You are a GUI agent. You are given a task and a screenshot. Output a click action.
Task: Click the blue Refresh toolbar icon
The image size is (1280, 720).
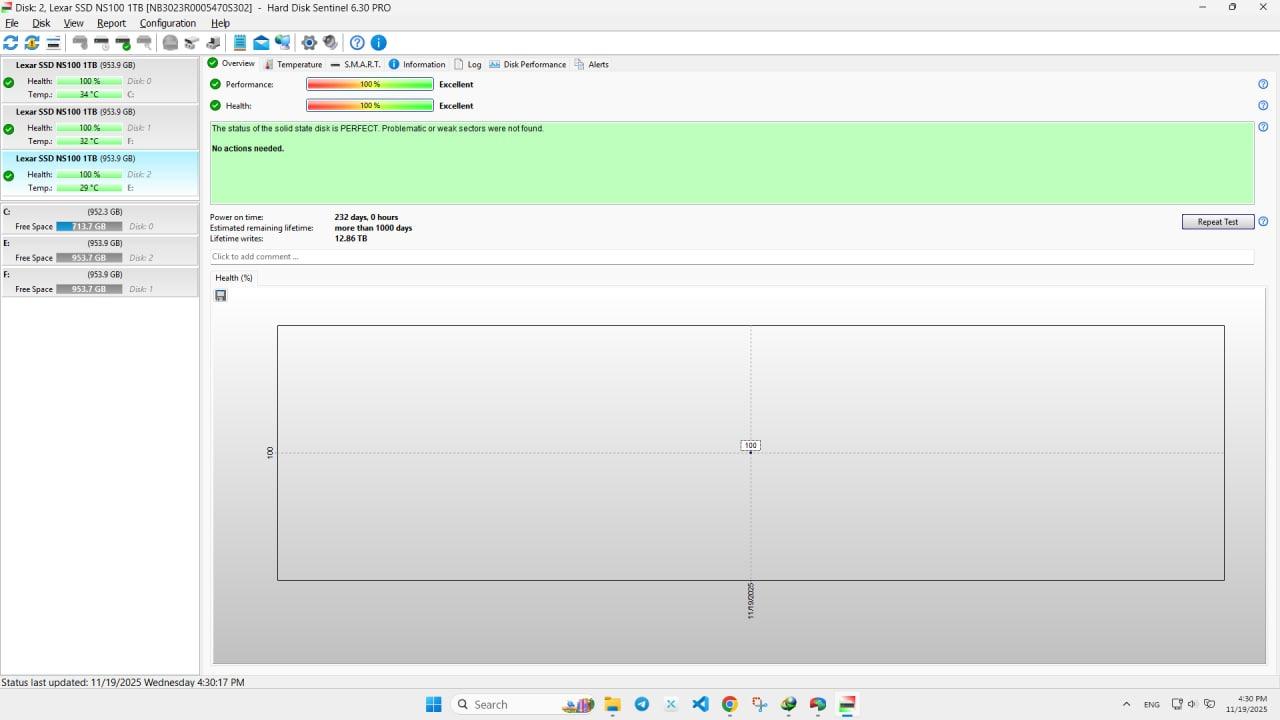coord(11,43)
